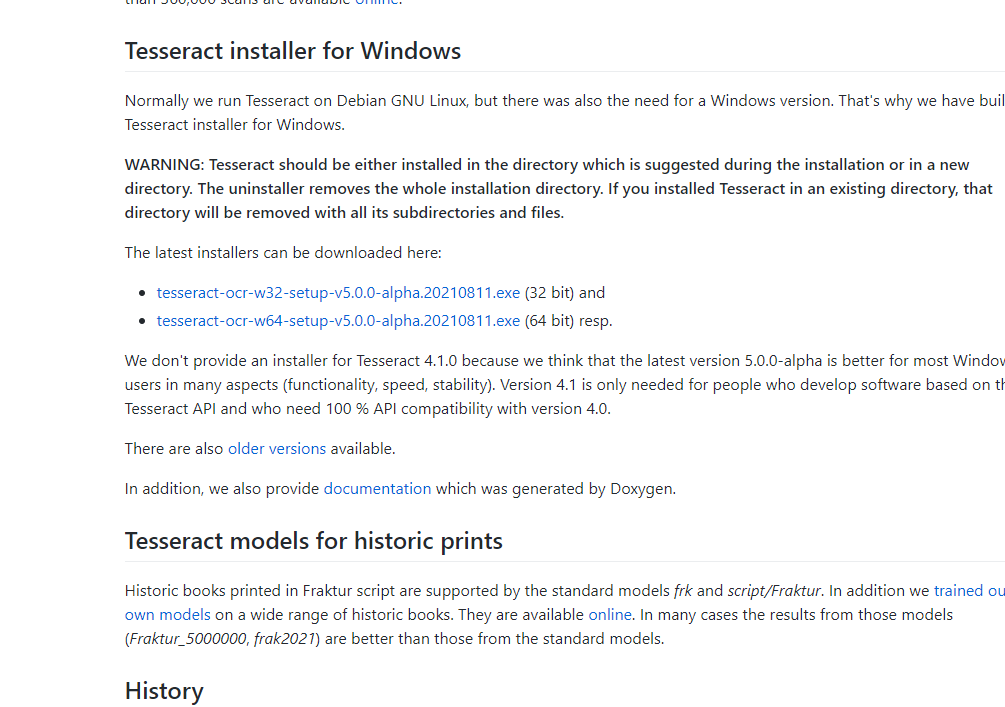Open the tesseract-ocr-w32-setup-v5.0.0-alpha.20210811.exe download link
Image resolution: width=1005 pixels, height=707 pixels.
pyautogui.click(x=338, y=293)
